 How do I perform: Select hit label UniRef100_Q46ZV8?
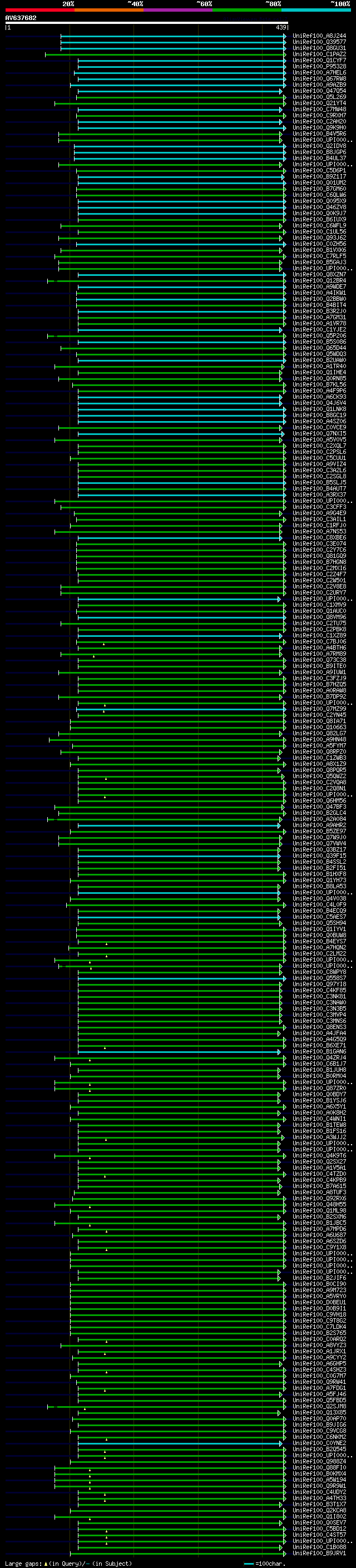tap(319, 207)
